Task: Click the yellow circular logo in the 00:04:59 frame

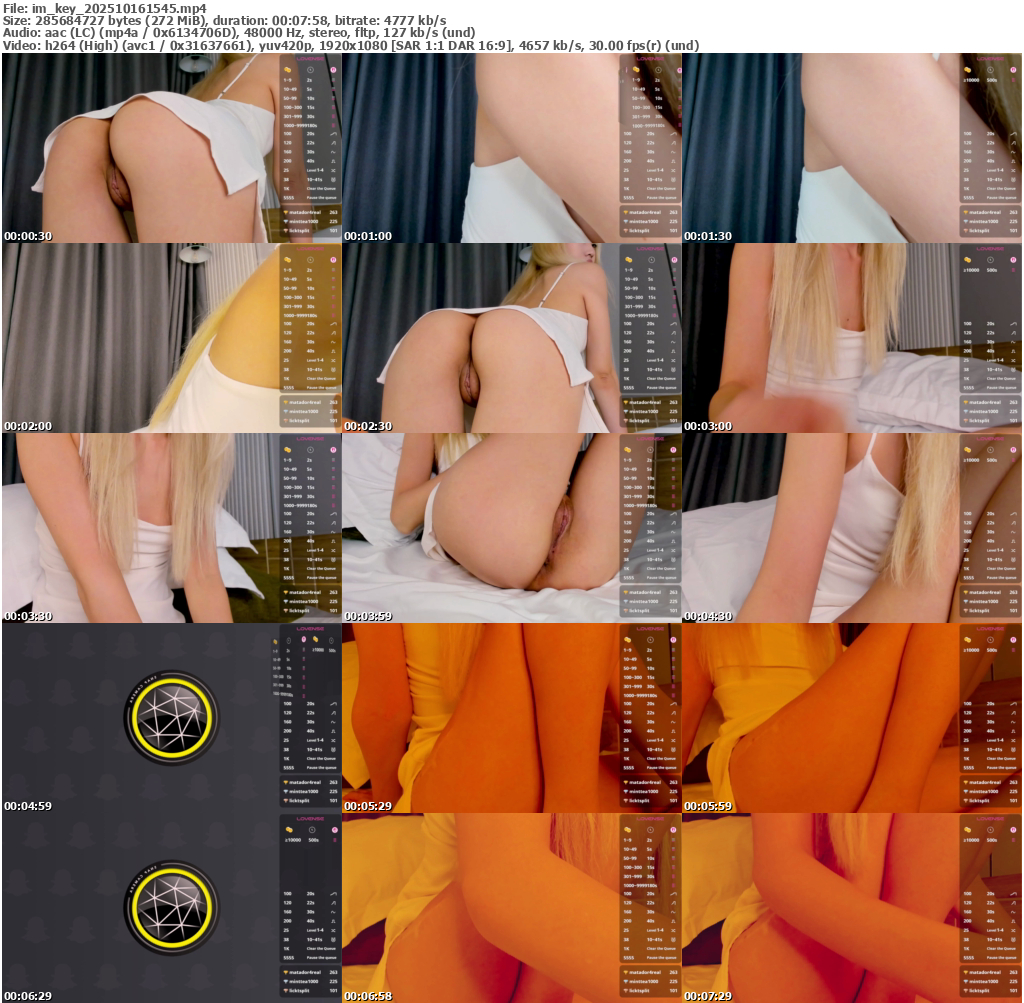Action: pyautogui.click(x=171, y=718)
